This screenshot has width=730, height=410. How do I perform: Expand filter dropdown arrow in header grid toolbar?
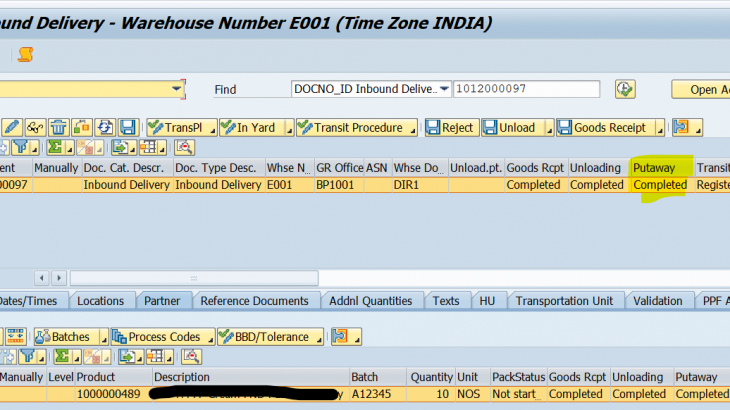(34, 149)
